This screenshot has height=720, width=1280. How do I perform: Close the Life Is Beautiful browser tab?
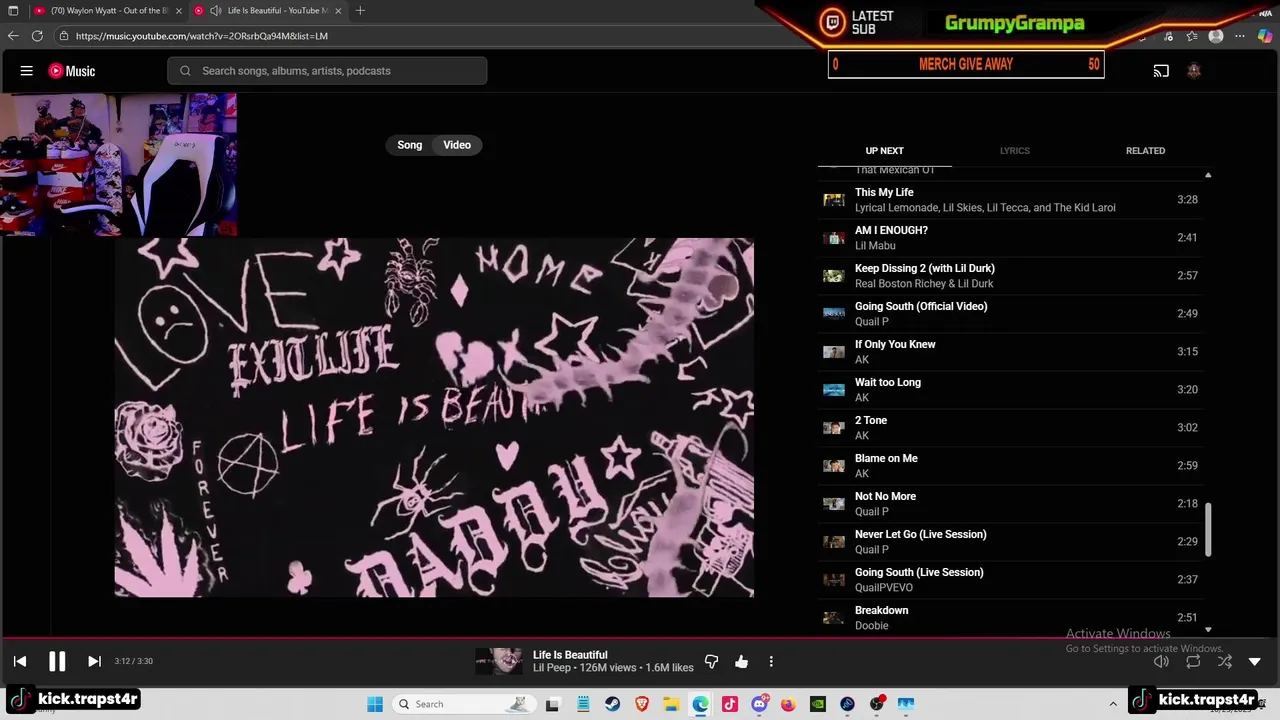click(338, 11)
